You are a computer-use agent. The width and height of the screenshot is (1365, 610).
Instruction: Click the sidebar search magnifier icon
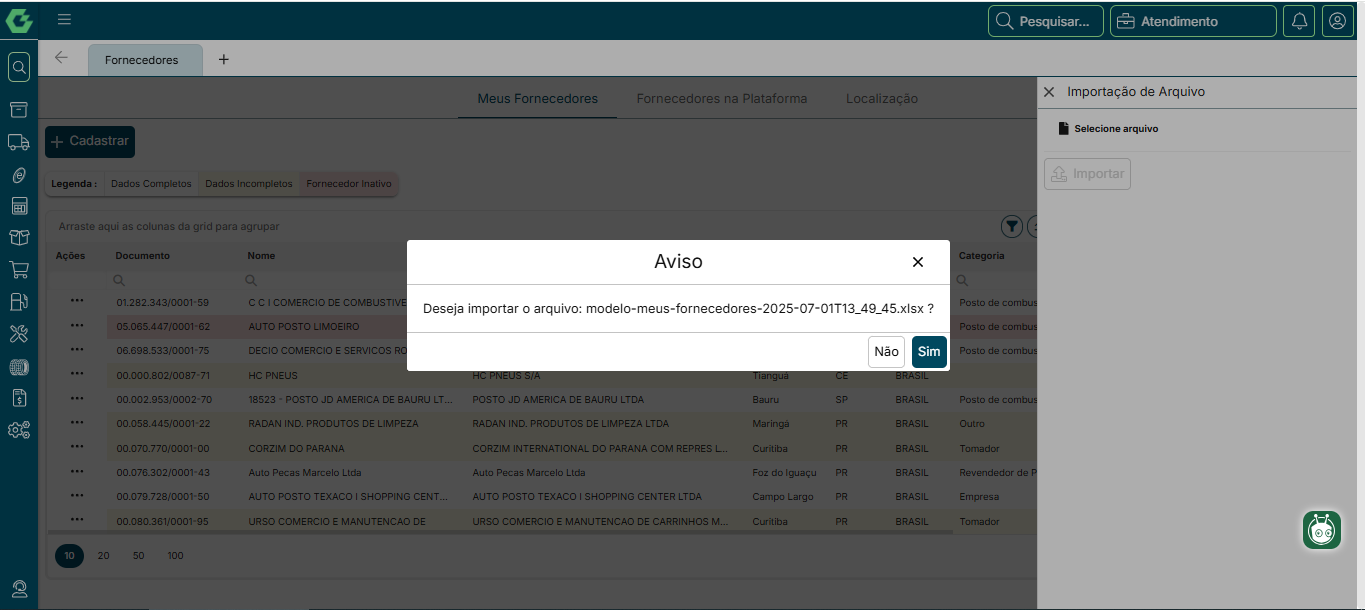point(19,67)
